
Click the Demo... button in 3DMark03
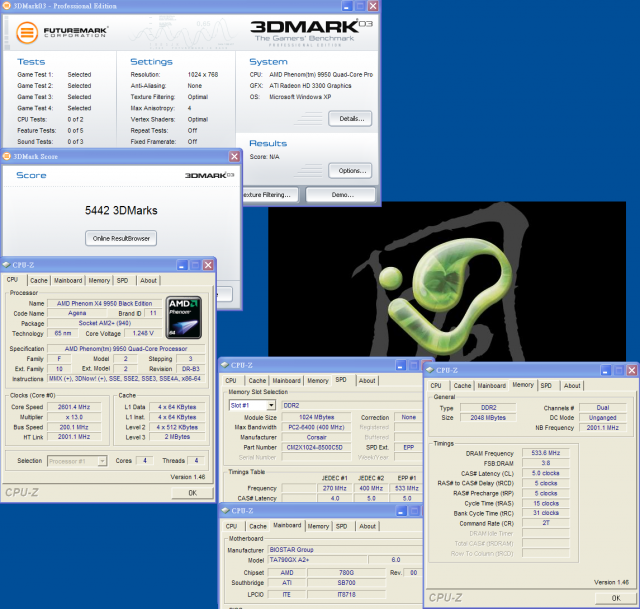341,195
